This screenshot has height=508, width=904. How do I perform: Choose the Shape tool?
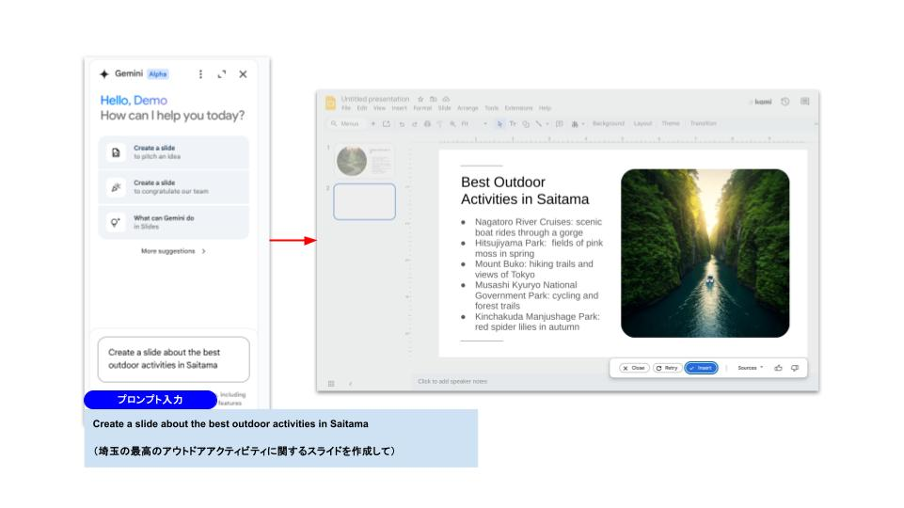(x=526, y=124)
